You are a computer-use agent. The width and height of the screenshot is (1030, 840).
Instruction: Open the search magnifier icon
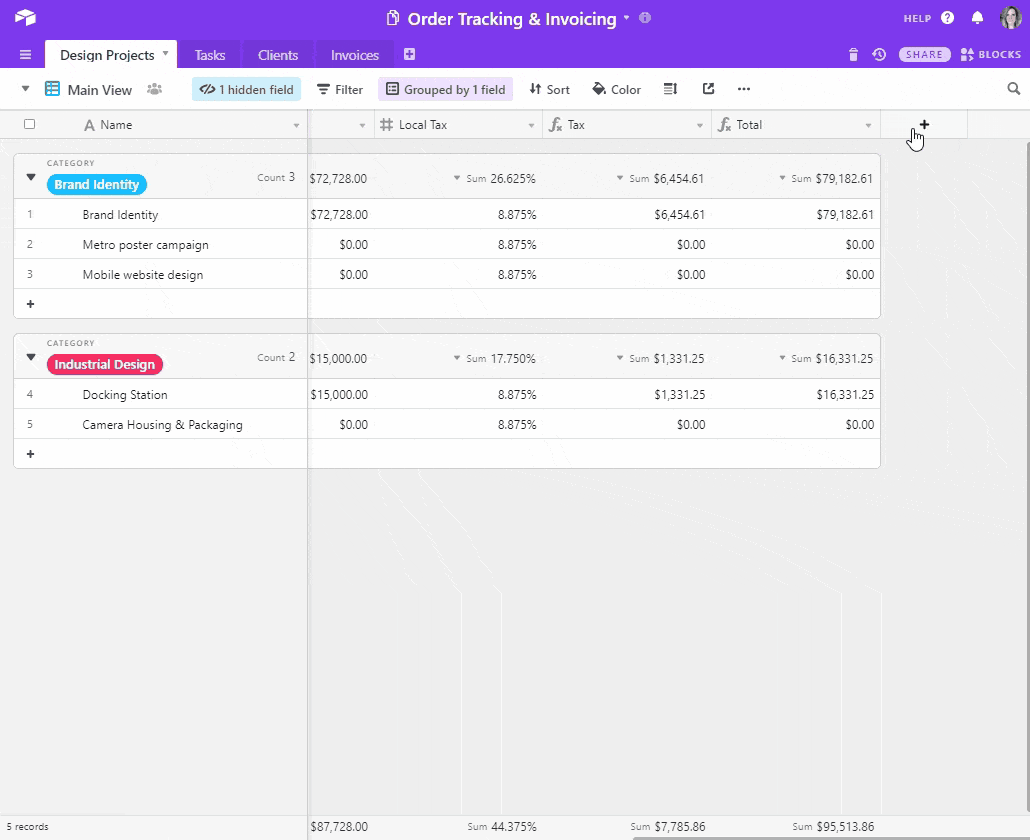(x=1013, y=89)
